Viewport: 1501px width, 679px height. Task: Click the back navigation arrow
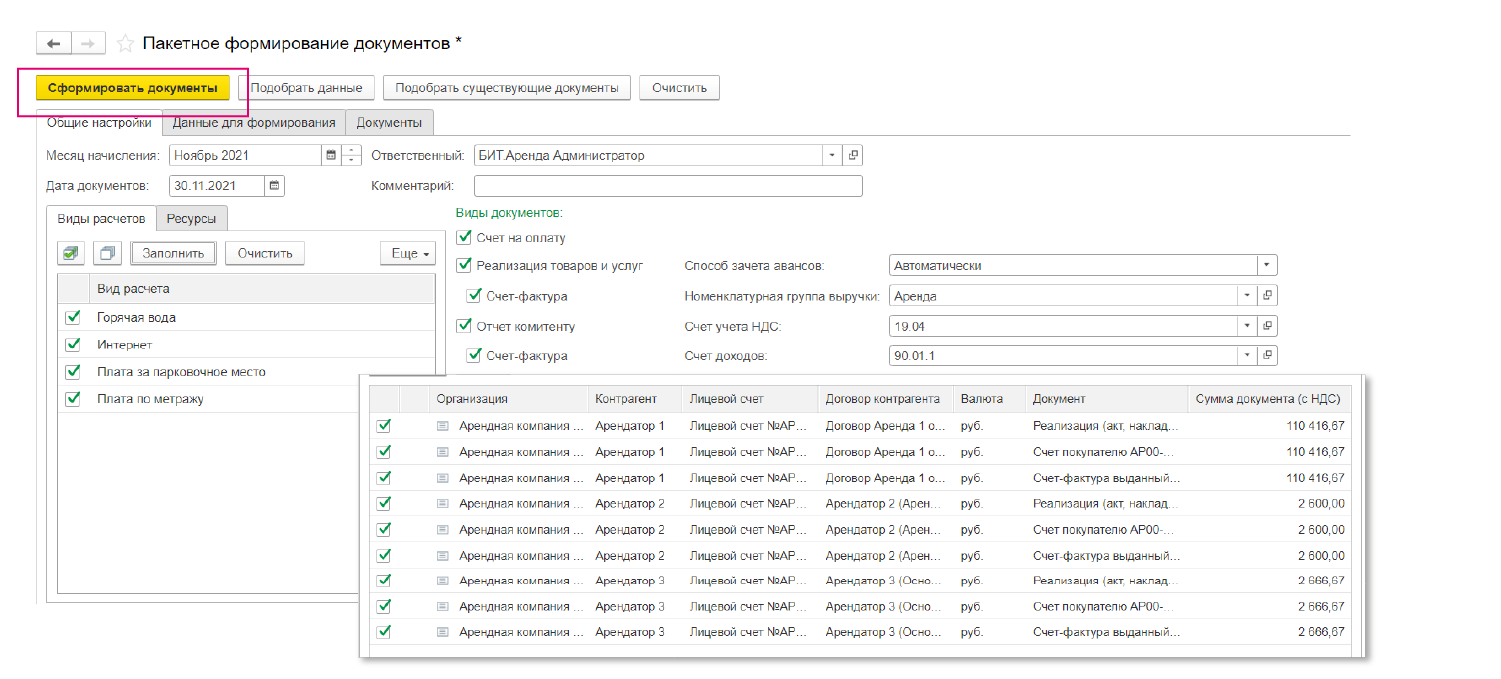tap(53, 43)
